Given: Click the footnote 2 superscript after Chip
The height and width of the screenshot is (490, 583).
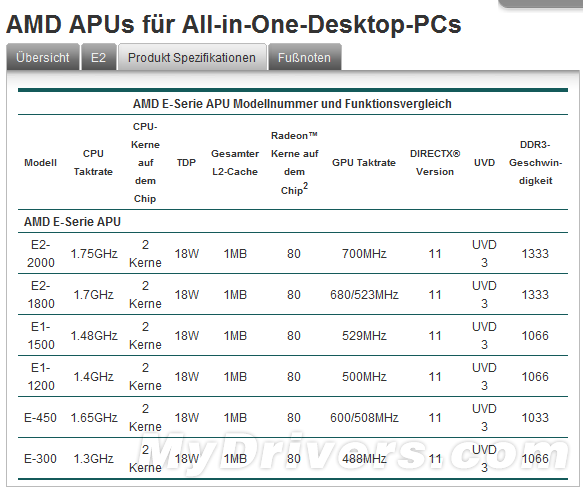Looking at the screenshot, I should [306, 186].
